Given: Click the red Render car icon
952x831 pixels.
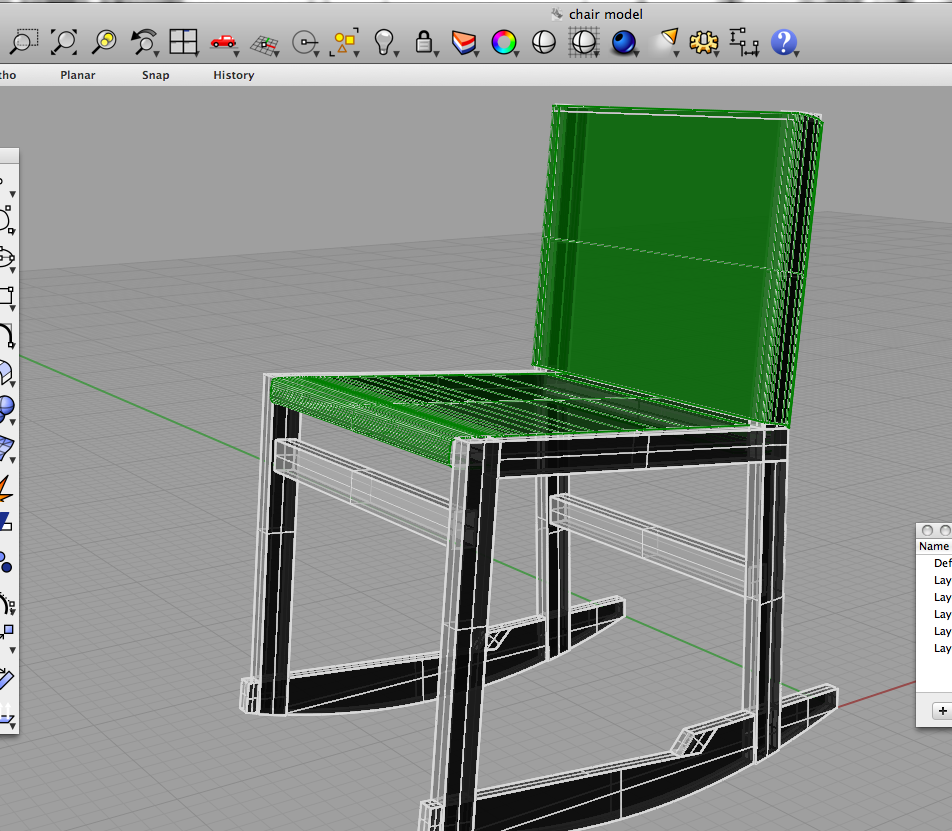Looking at the screenshot, I should tap(223, 42).
